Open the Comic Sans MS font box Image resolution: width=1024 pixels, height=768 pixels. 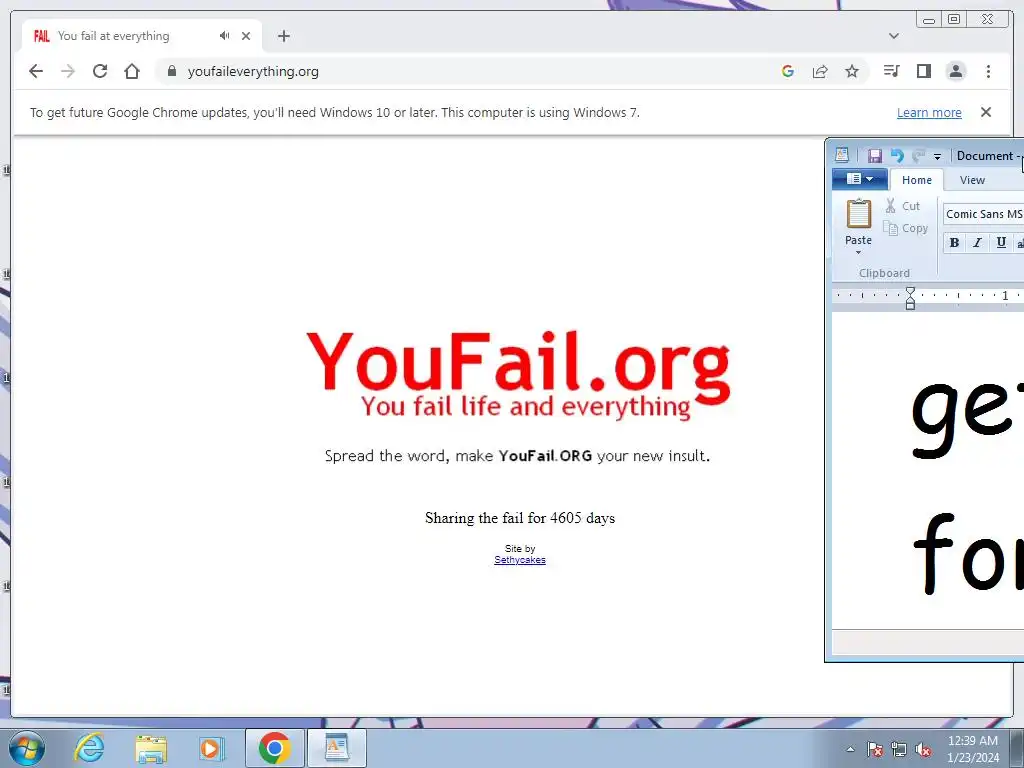[984, 214]
